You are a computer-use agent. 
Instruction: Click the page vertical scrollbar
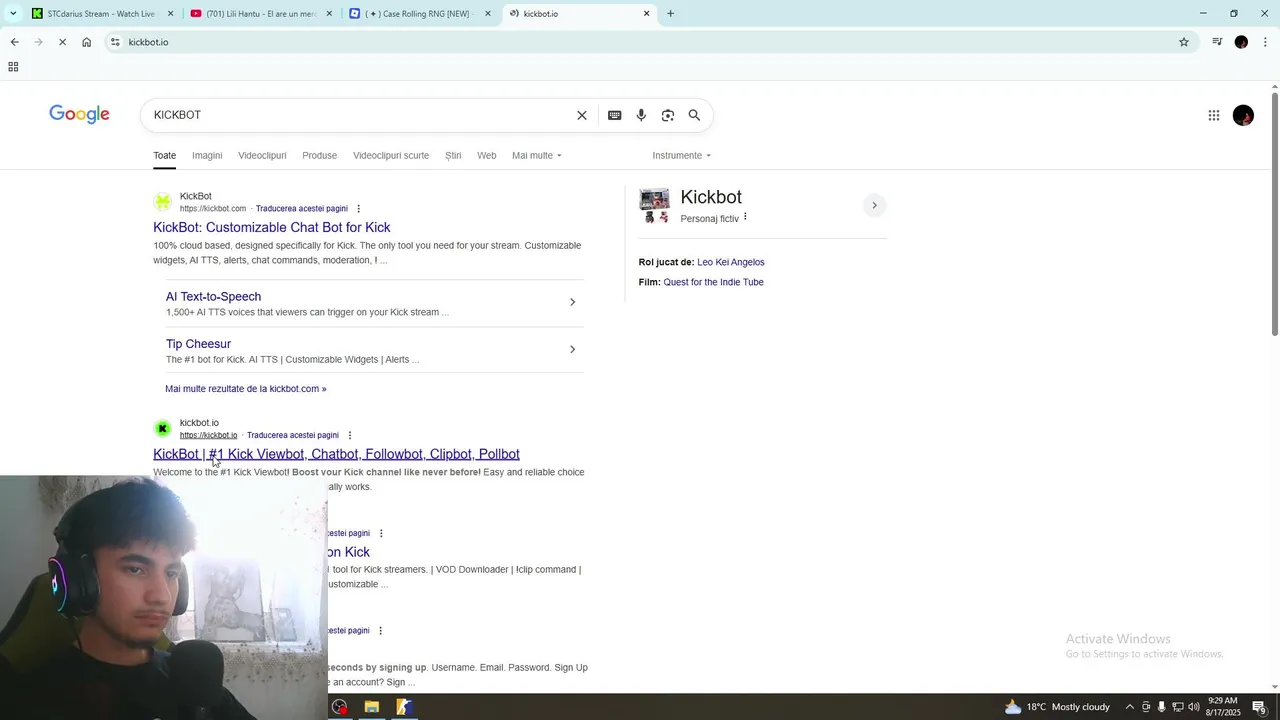point(1274,213)
